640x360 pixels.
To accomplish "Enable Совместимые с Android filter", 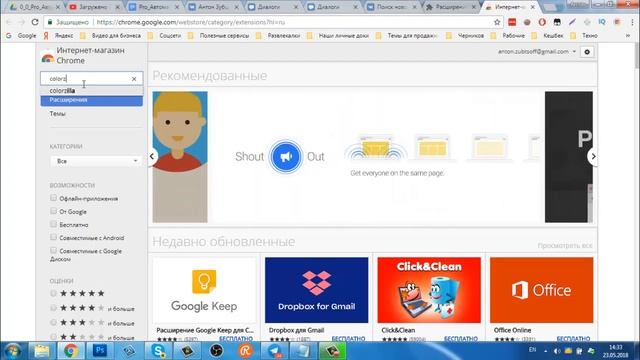I will click(x=53, y=237).
